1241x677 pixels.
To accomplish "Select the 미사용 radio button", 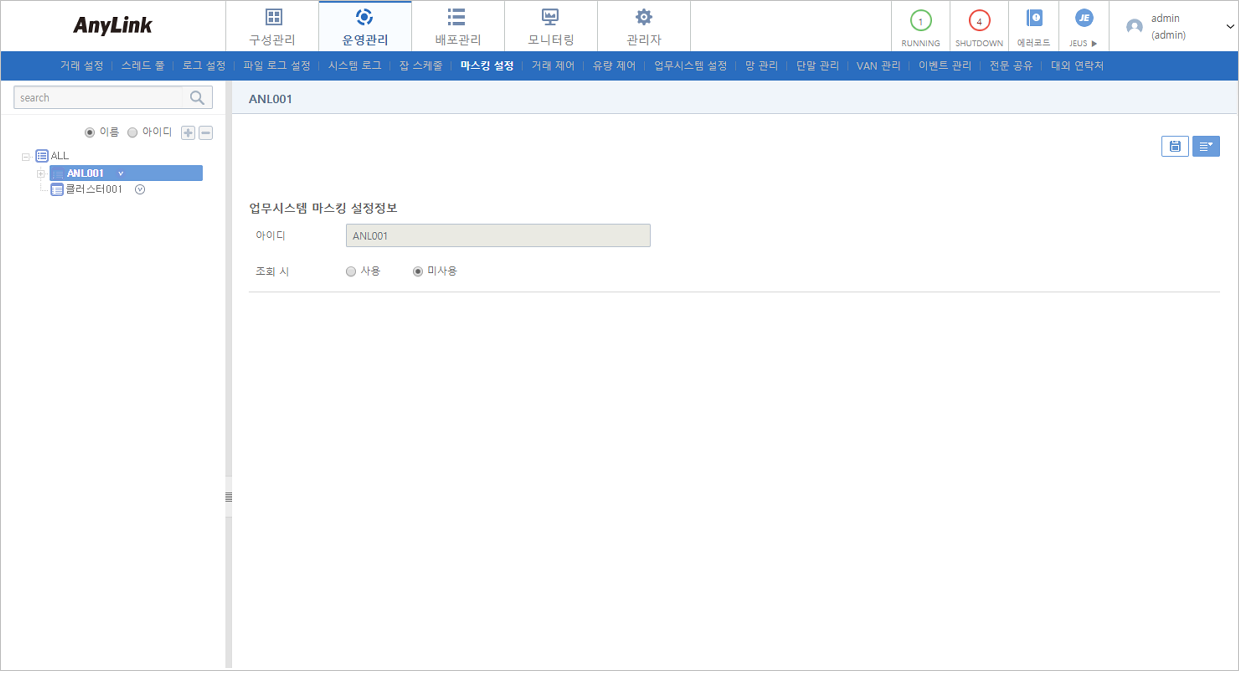I will coord(418,271).
